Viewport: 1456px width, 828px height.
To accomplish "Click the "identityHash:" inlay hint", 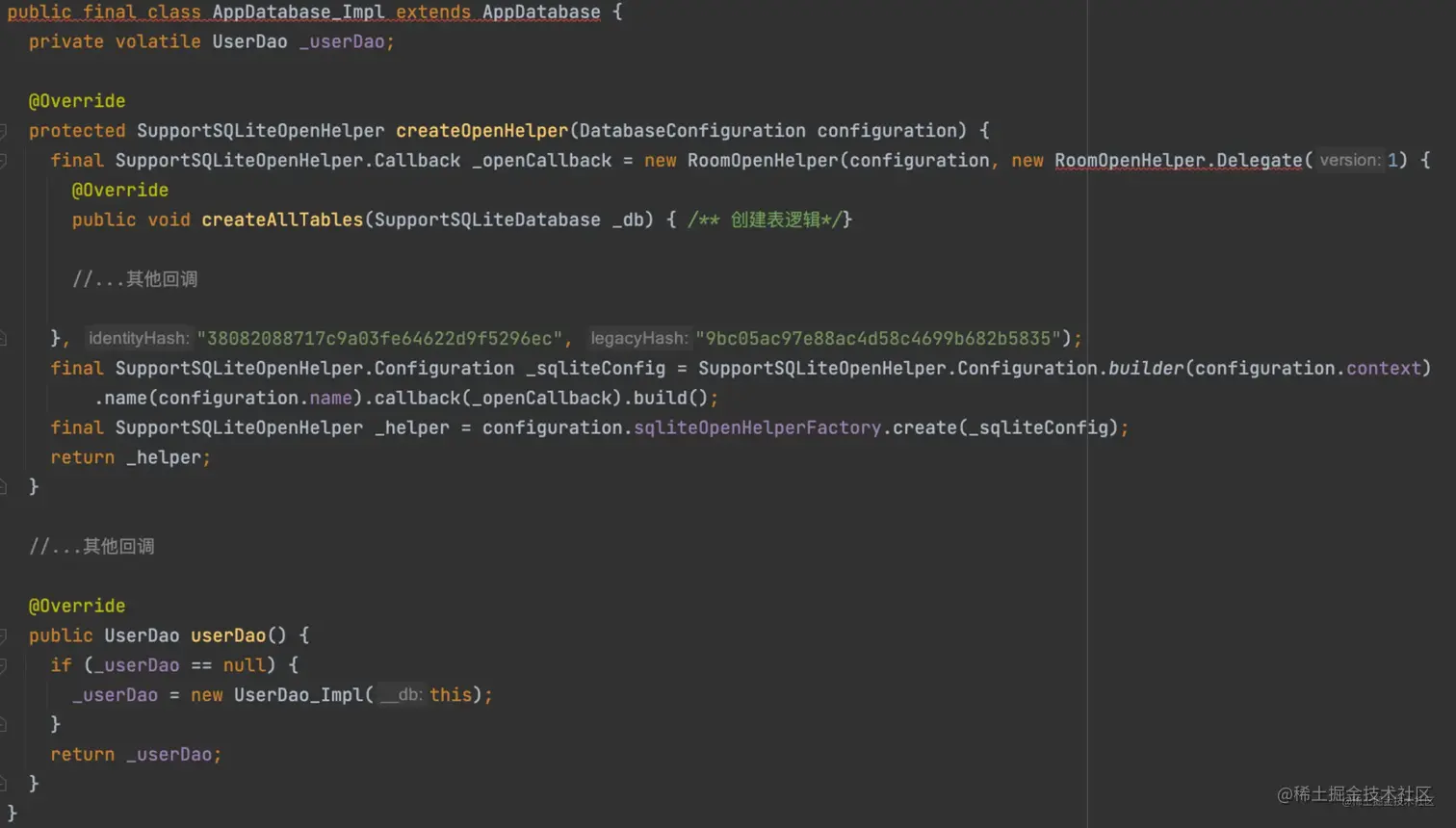I will coord(139,339).
